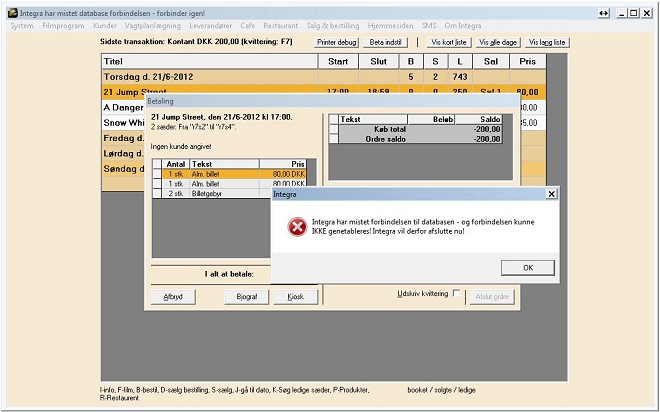Viewport: 660px width, 412px height.
Task: Open the SMS menu
Action: 429,26
